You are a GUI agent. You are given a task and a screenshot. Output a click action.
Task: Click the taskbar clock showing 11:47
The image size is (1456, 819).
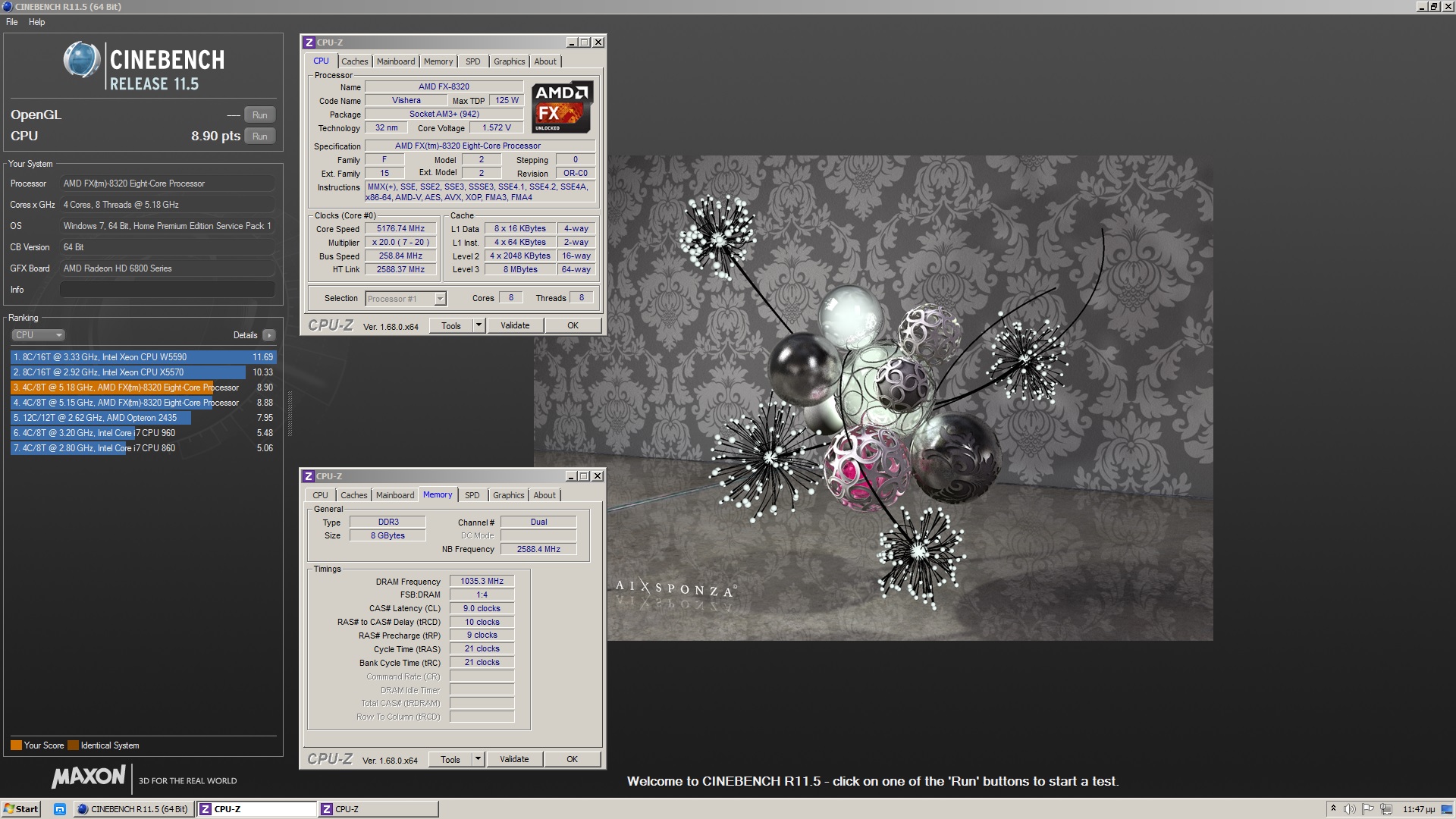point(1419,809)
